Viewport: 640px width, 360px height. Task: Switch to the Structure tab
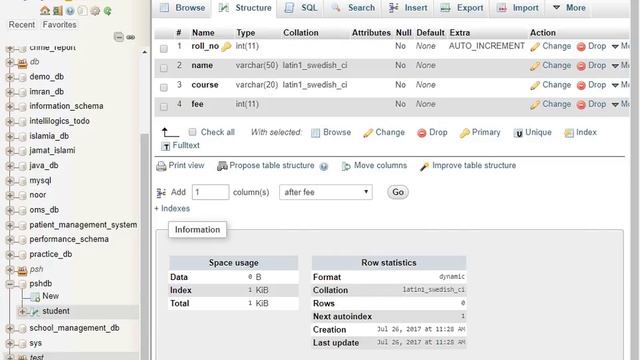(x=245, y=8)
